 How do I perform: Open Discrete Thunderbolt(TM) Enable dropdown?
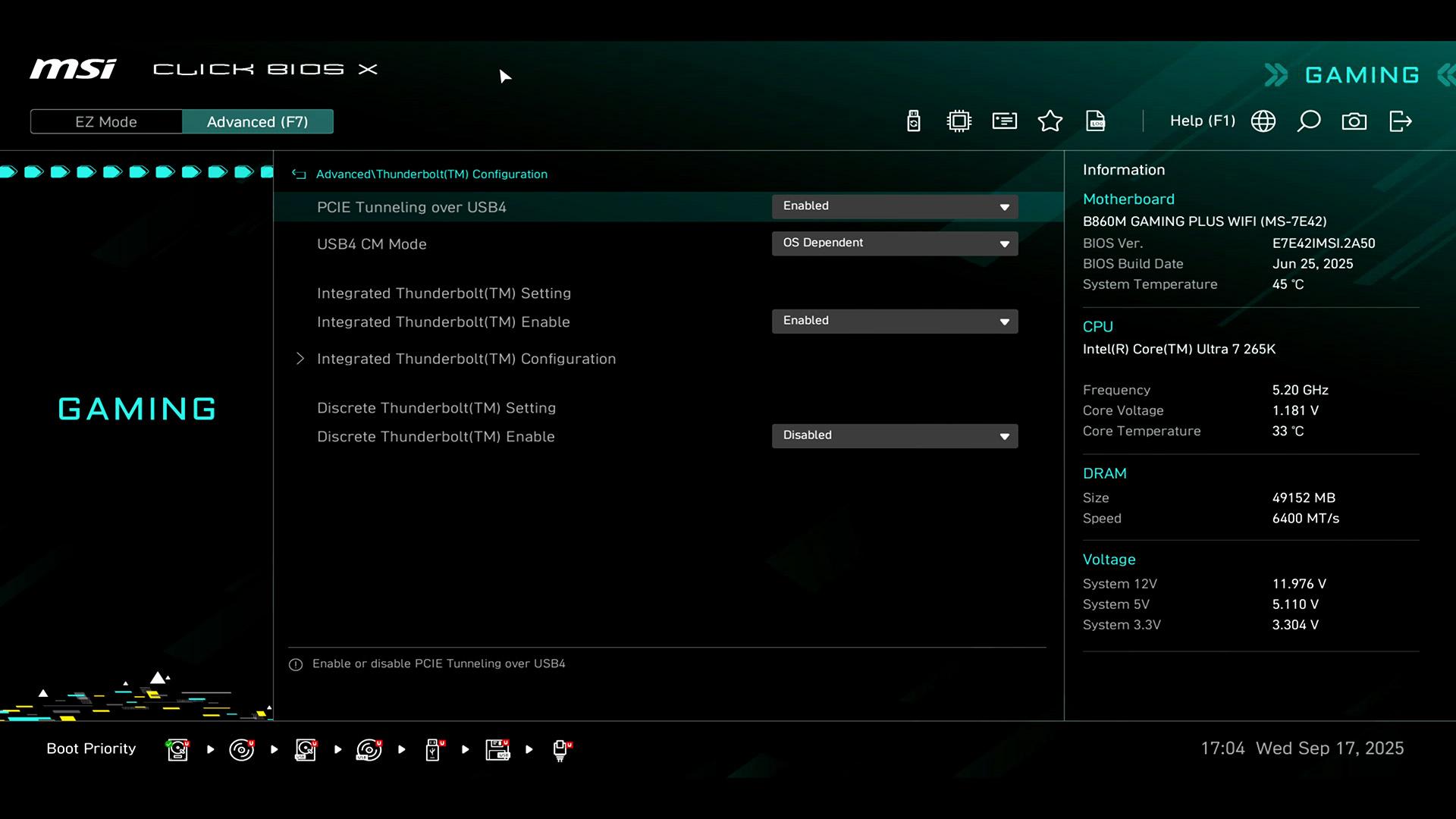click(895, 435)
